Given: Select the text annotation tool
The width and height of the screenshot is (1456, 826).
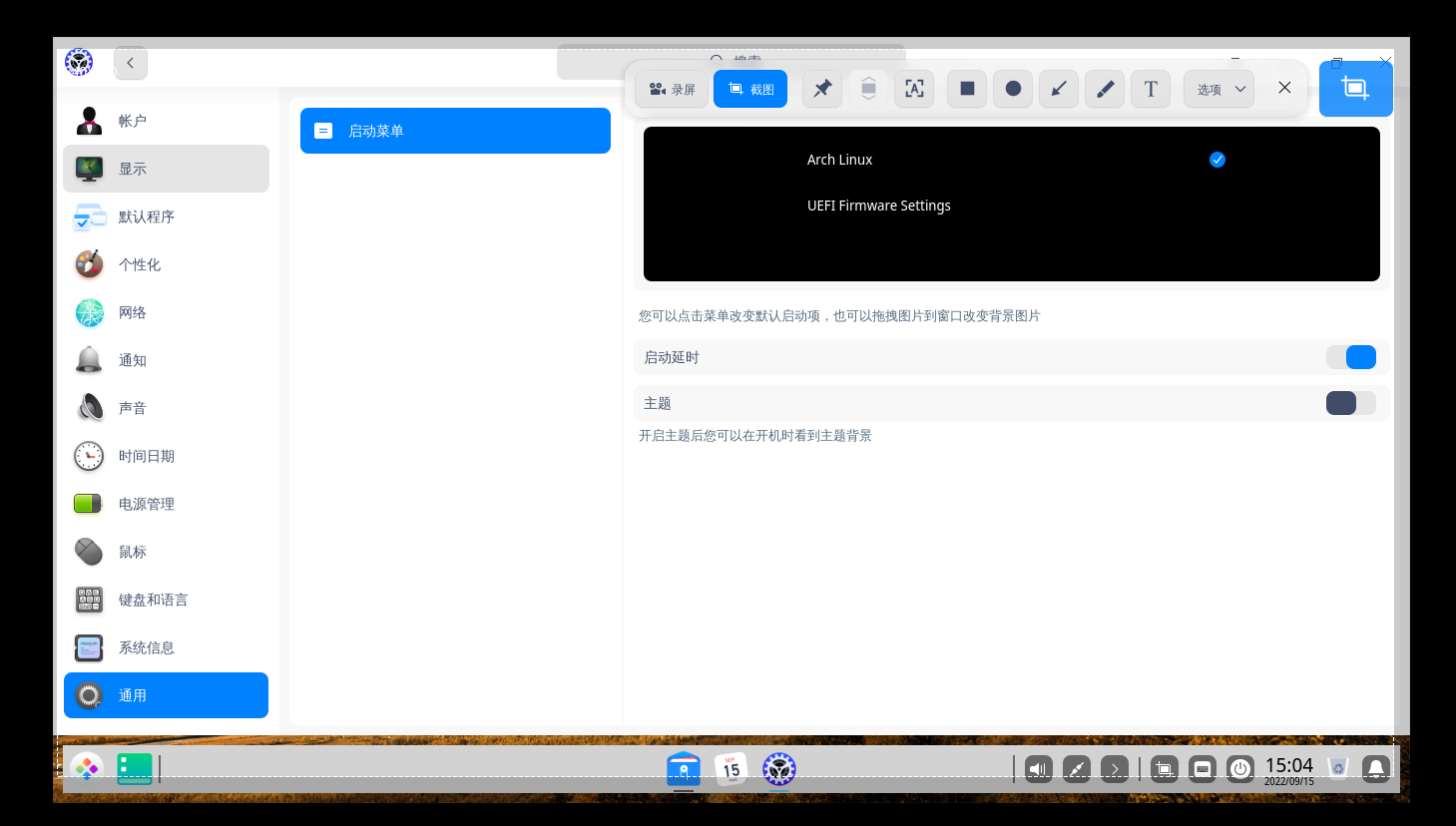Looking at the screenshot, I should pyautogui.click(x=1151, y=89).
